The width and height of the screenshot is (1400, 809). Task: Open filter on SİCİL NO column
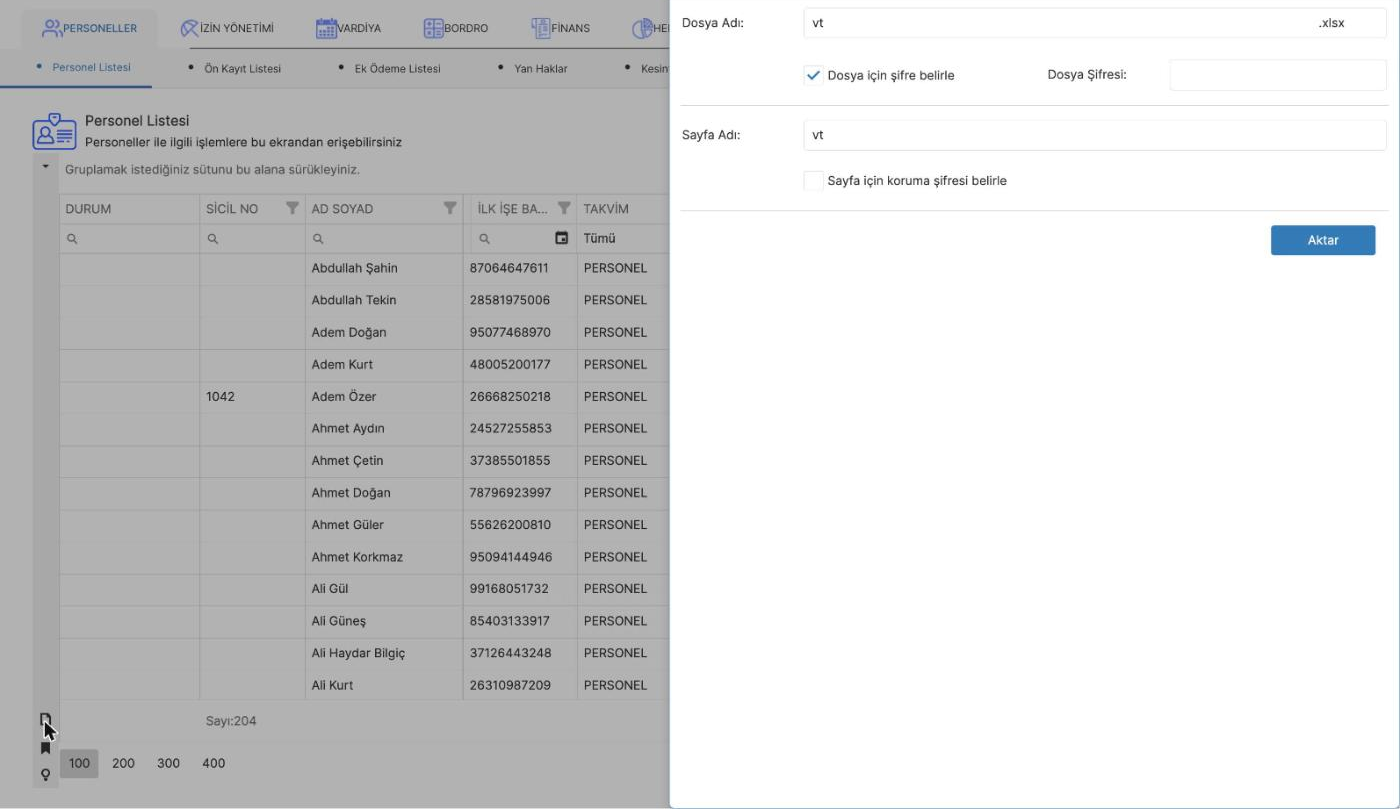coord(292,208)
